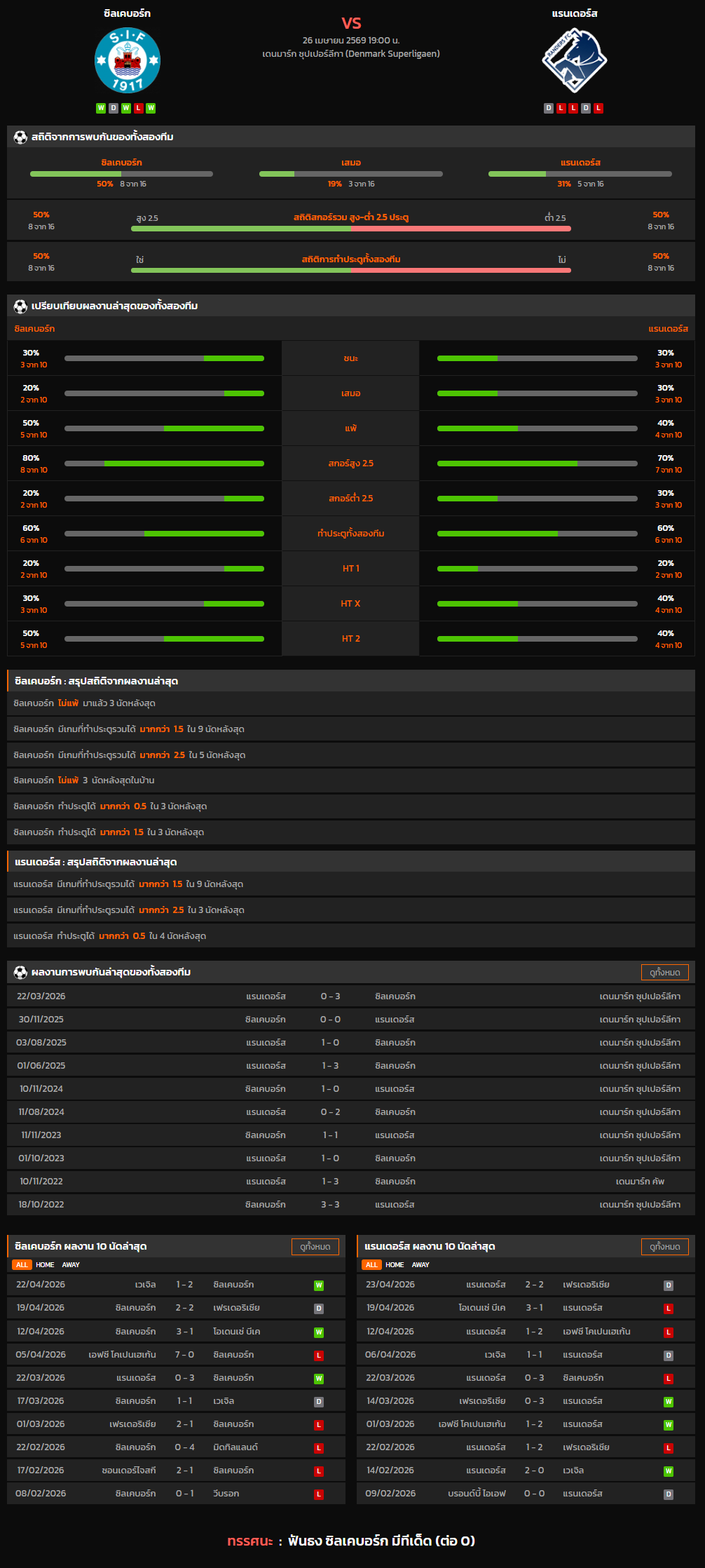Screen dimensions: 705x1568
Task: Click the Silkeborg SIF 1917 team crest
Action: (x=127, y=61)
